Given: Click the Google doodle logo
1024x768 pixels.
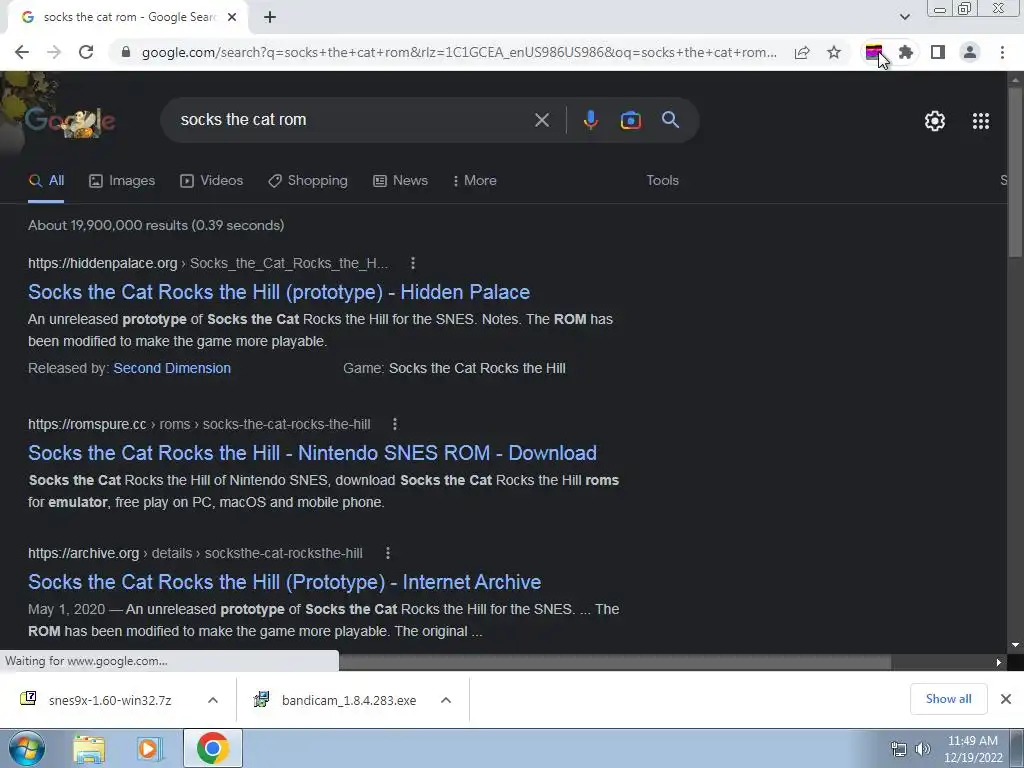Looking at the screenshot, I should (71, 121).
